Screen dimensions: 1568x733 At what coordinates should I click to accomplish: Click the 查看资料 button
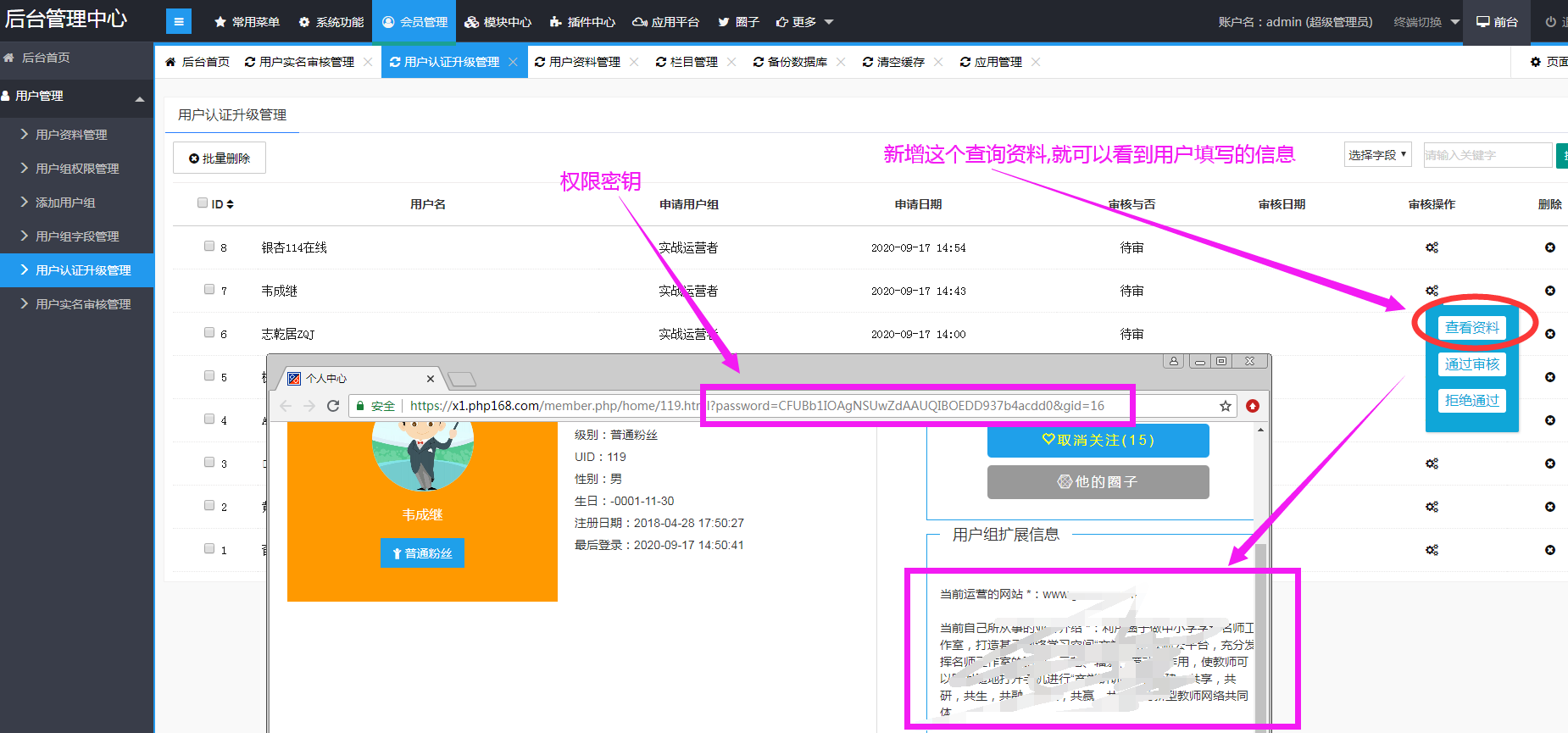click(1471, 328)
